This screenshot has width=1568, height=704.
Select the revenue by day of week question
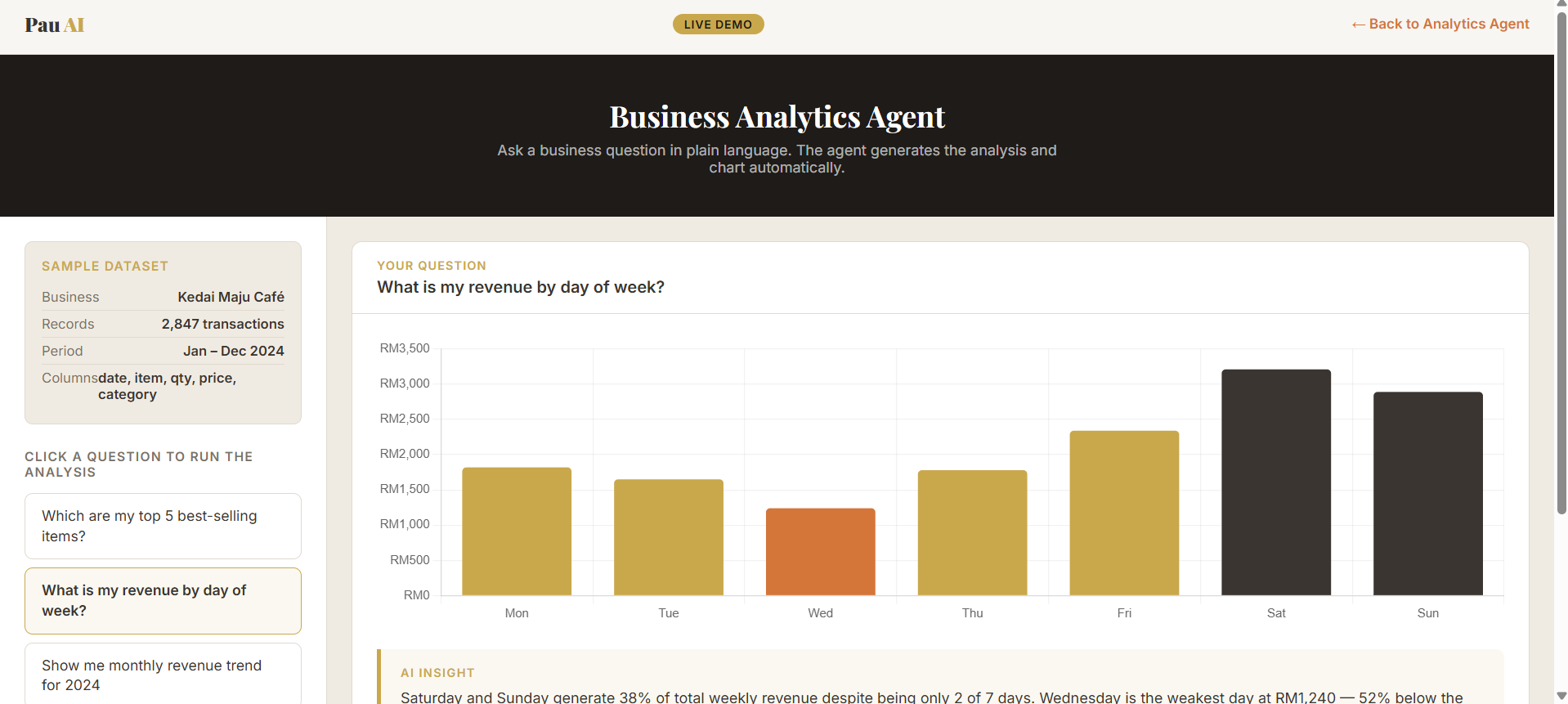click(x=163, y=600)
